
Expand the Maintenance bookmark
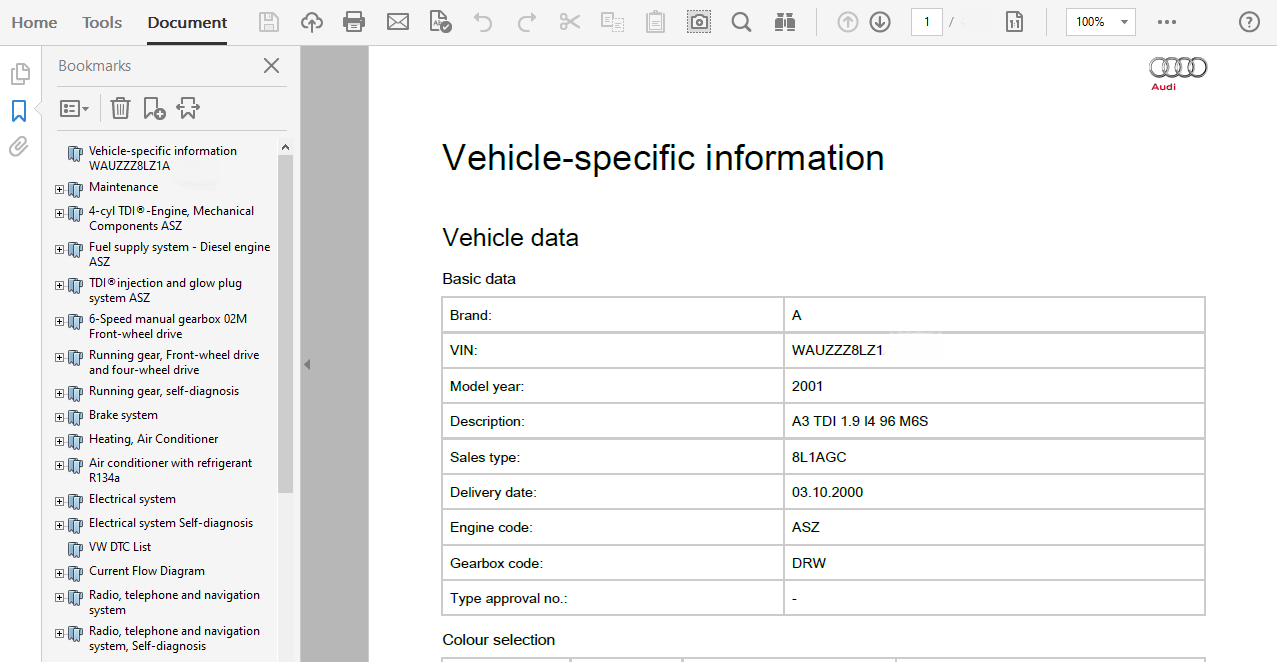click(59, 188)
